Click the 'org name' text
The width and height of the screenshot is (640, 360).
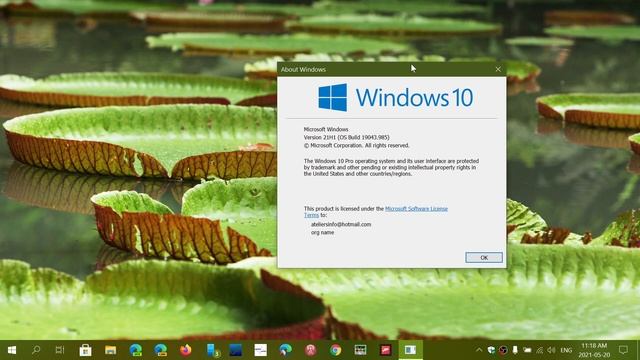click(x=322, y=232)
